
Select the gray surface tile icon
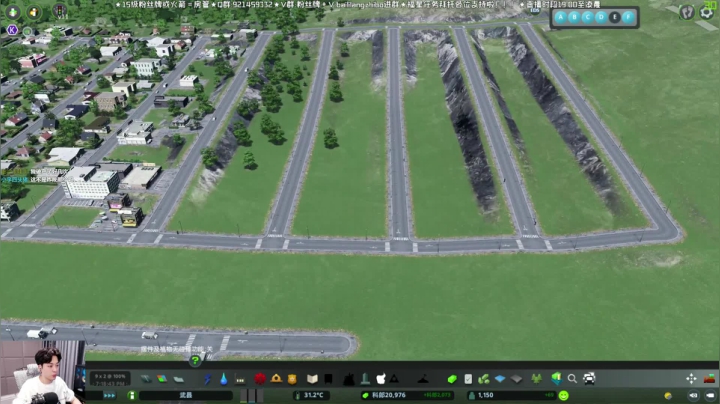517,379
